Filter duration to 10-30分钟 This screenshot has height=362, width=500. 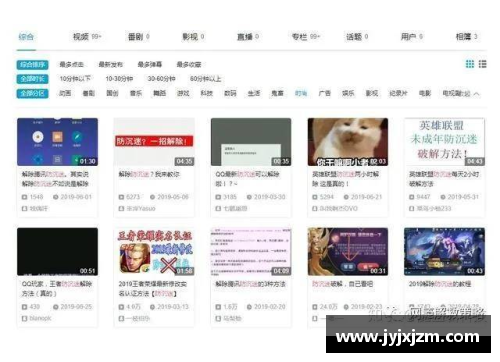pyautogui.click(x=119, y=79)
